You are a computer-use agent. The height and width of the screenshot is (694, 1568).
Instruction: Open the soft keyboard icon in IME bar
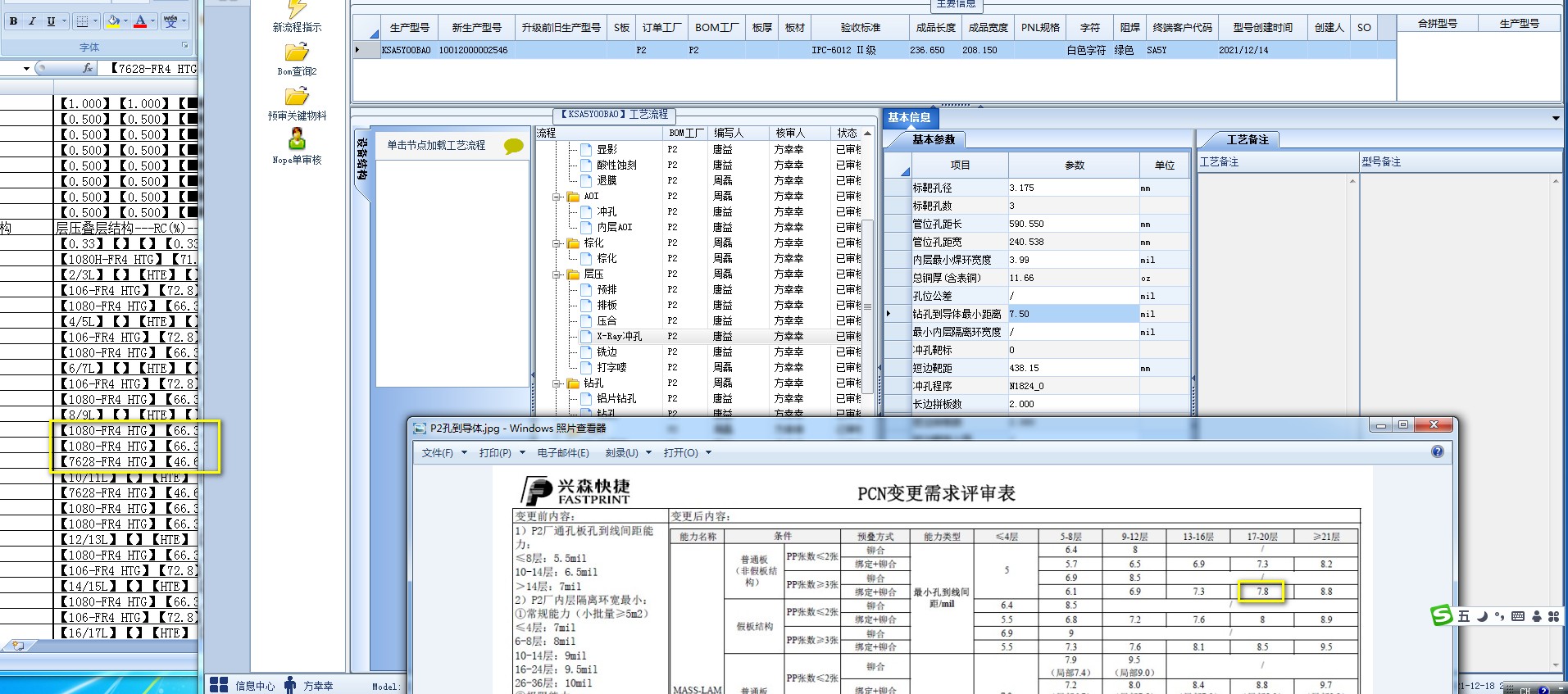pyautogui.click(x=1517, y=616)
